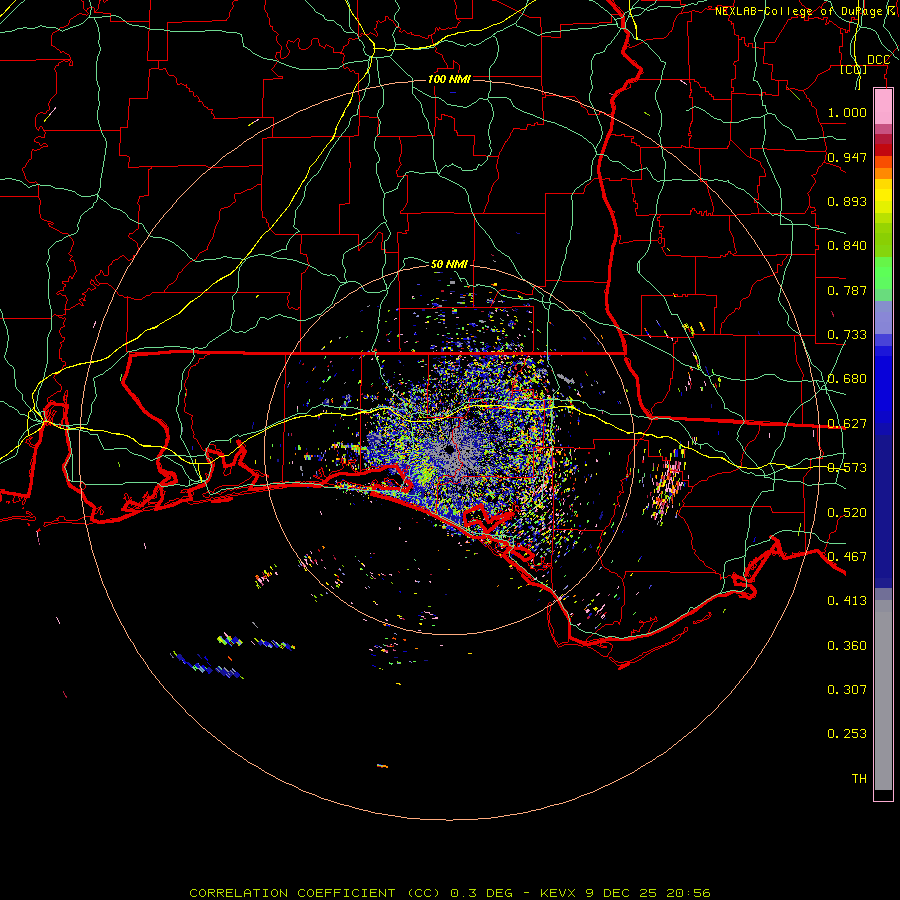Click the 0.467 colorbar value
The width and height of the screenshot is (900, 900).
coord(847,557)
